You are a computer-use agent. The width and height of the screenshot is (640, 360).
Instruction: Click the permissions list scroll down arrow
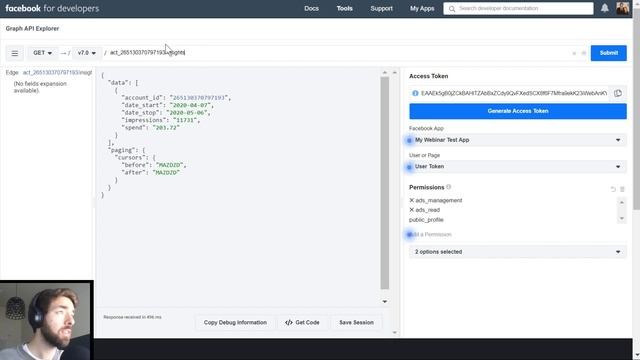(622, 218)
